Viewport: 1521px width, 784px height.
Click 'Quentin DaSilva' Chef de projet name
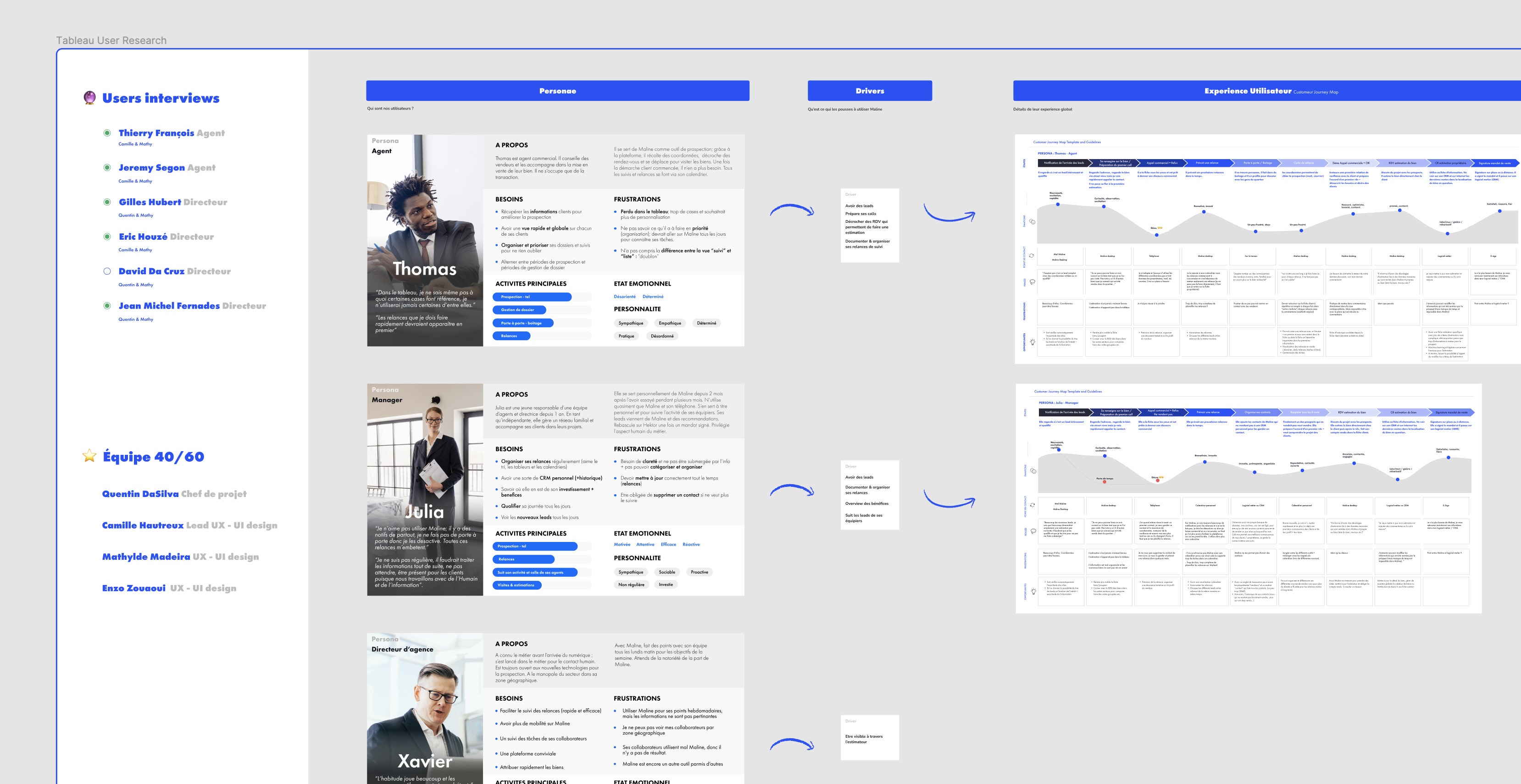click(x=140, y=494)
